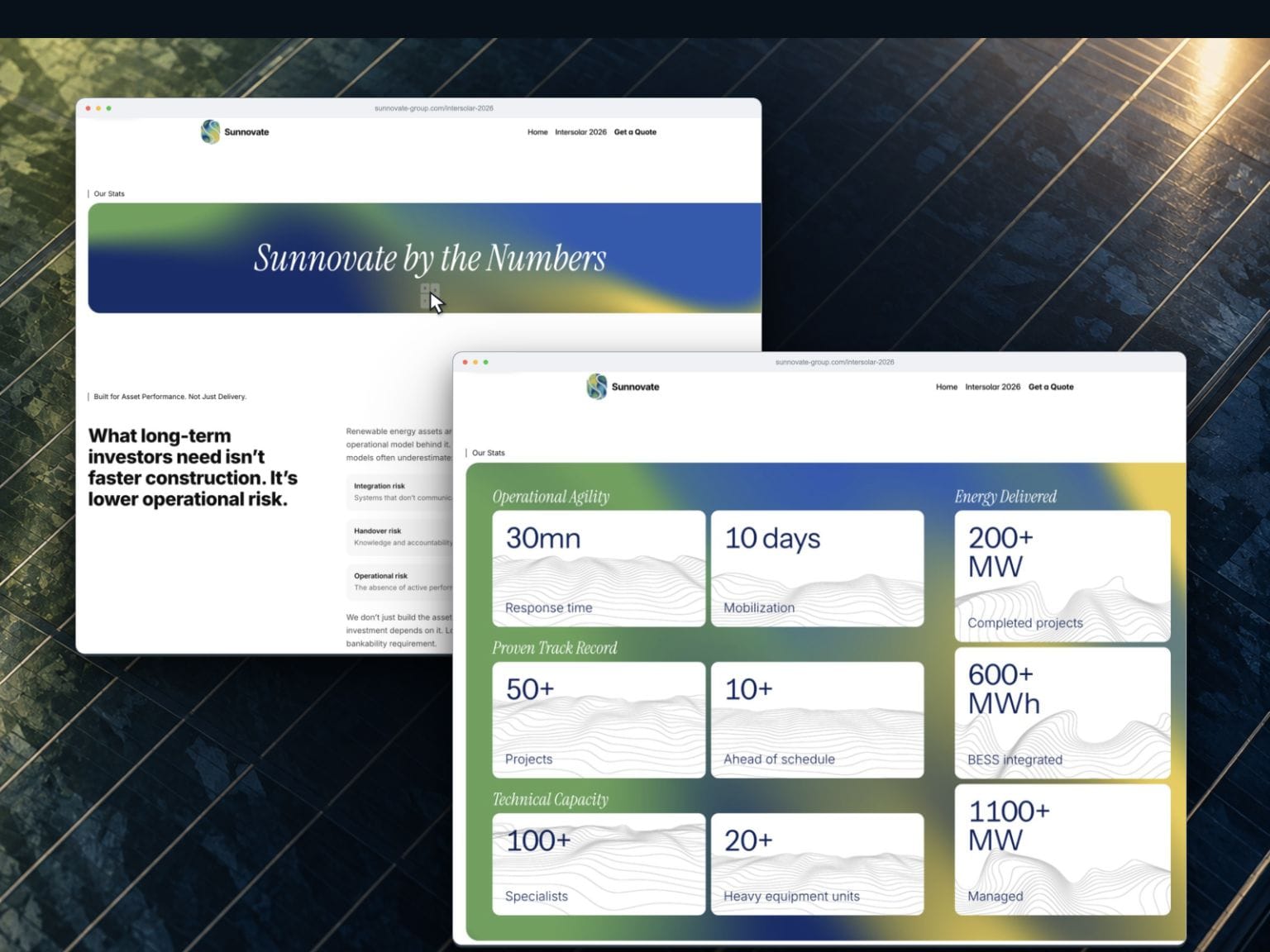Click the Sunnovate logo in the front window
This screenshot has width=1270, height=952.
(x=623, y=387)
